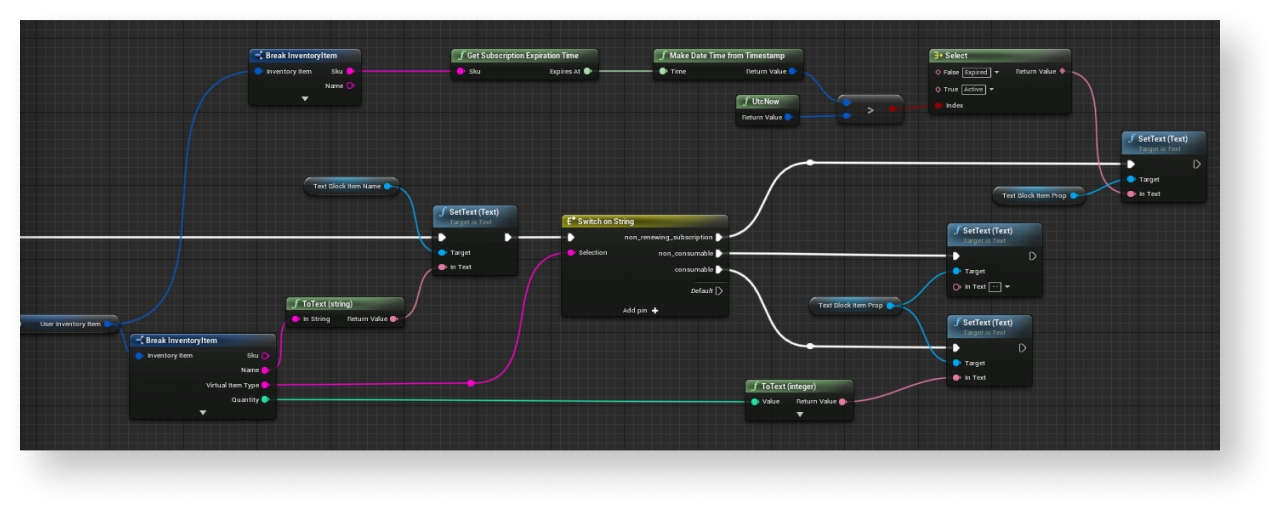The height and width of the screenshot is (511, 1280).
Task: Open True value dropdown on Select node
Action: (x=991, y=90)
